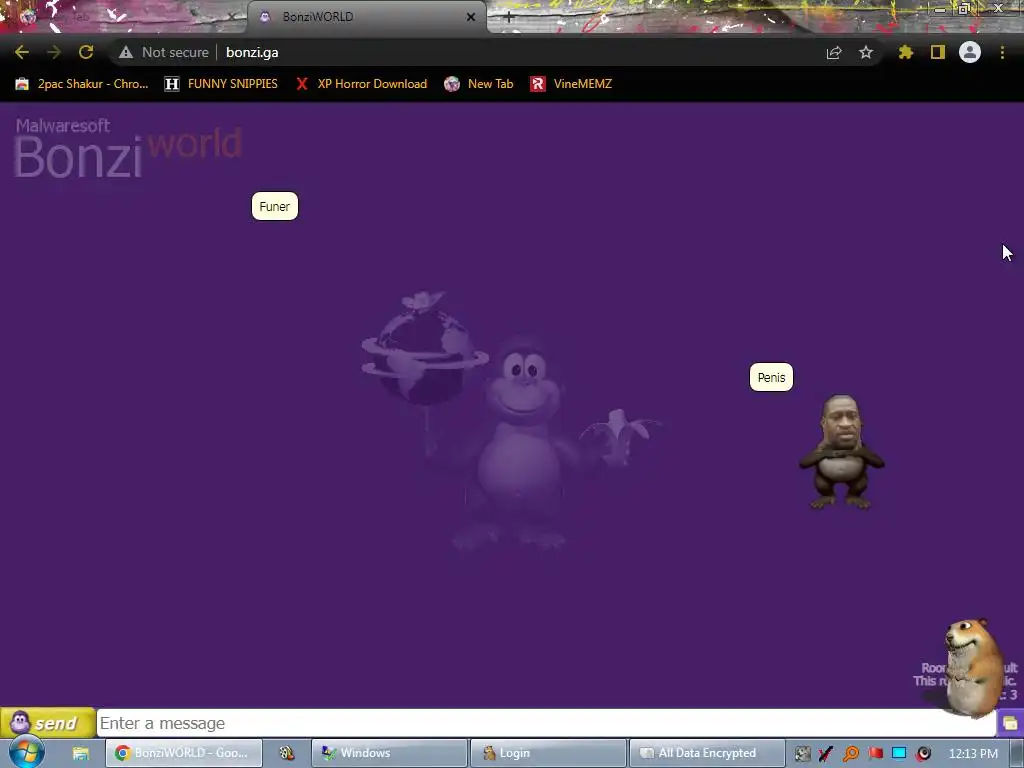The width and height of the screenshot is (1024, 768).
Task: Click the small pinned taskbar icon before Windows
Action: pyautogui.click(x=287, y=753)
